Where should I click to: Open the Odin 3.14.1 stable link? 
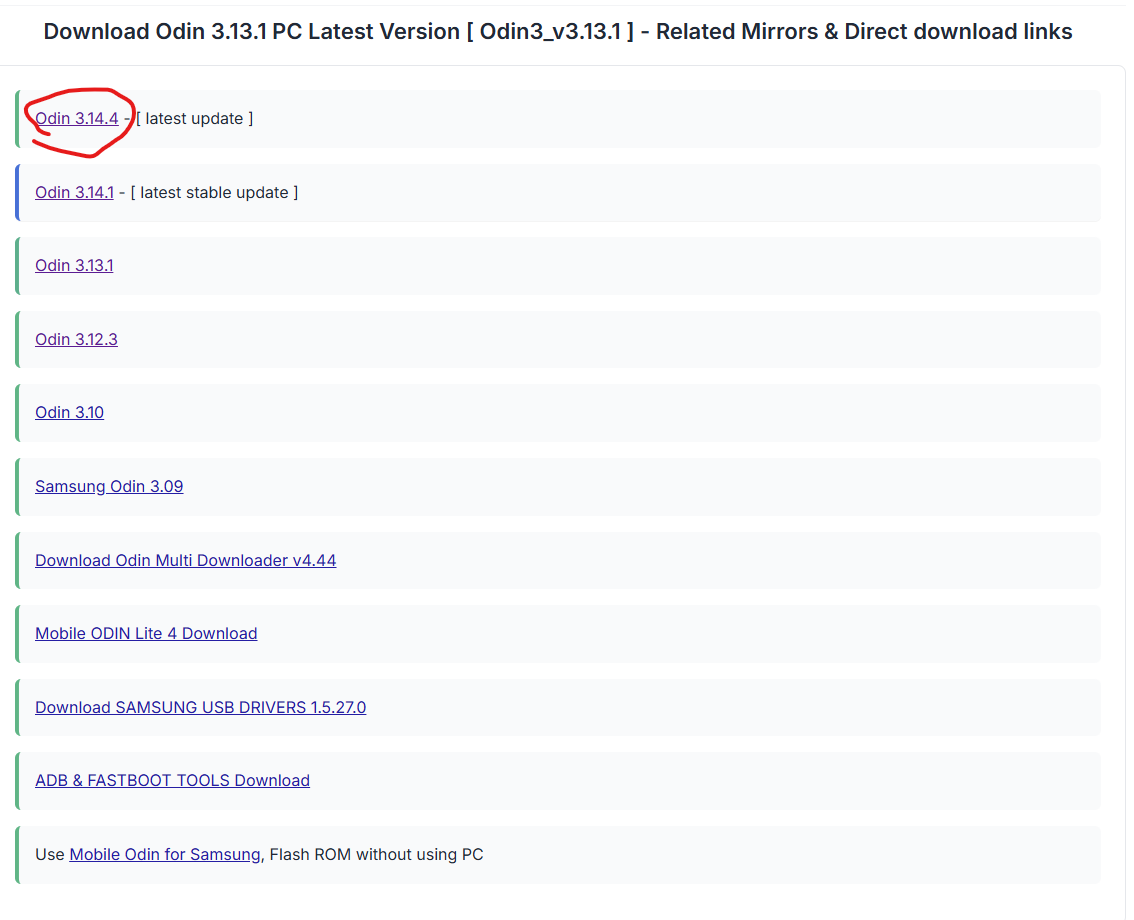(x=74, y=192)
